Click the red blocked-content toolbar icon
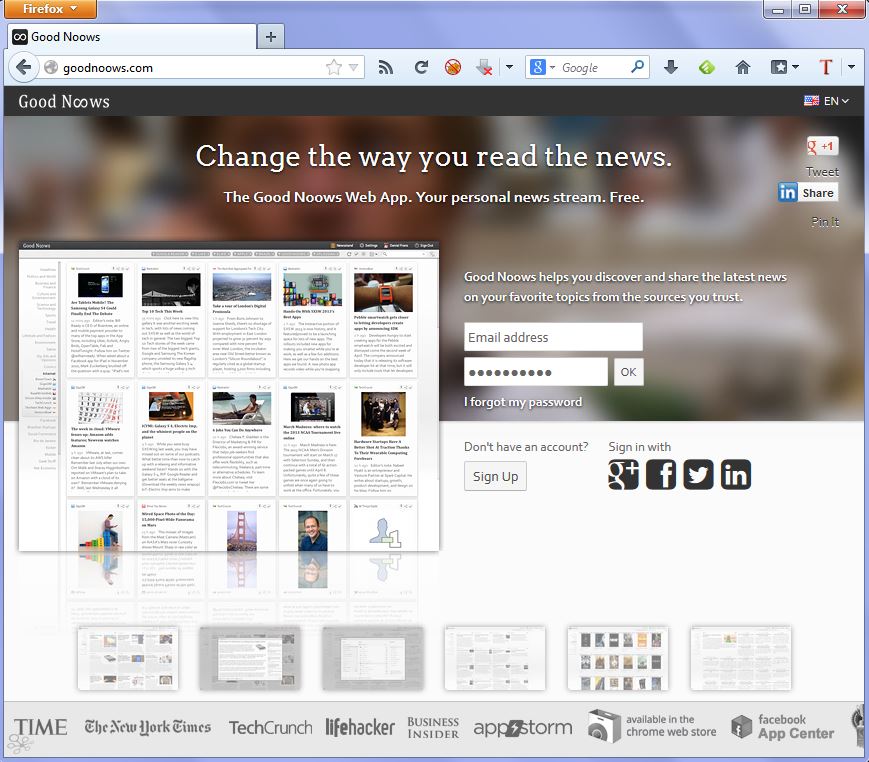The height and width of the screenshot is (762, 869). tap(453, 68)
